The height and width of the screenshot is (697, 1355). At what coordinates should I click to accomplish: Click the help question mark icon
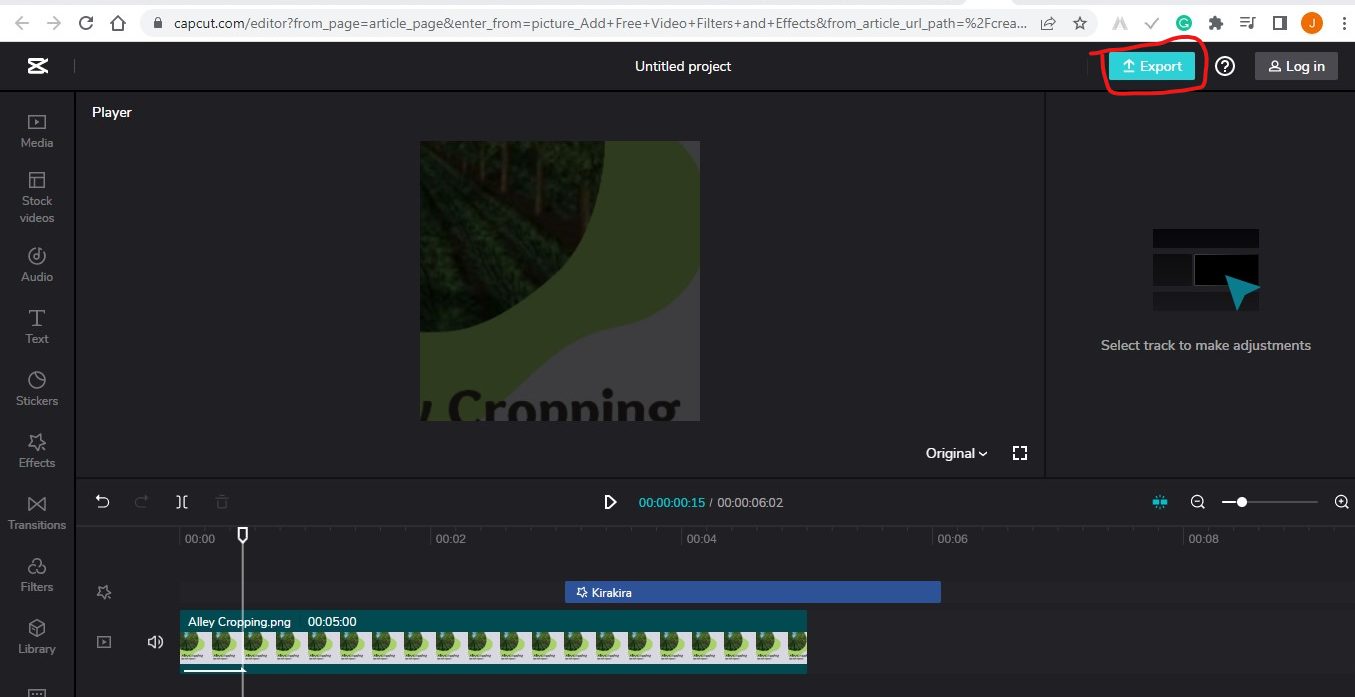(x=1225, y=65)
